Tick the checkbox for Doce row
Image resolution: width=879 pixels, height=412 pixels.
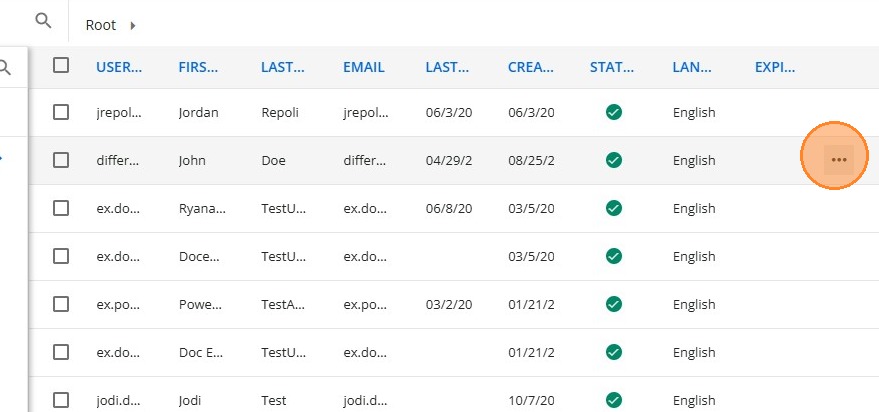pyautogui.click(x=61, y=256)
